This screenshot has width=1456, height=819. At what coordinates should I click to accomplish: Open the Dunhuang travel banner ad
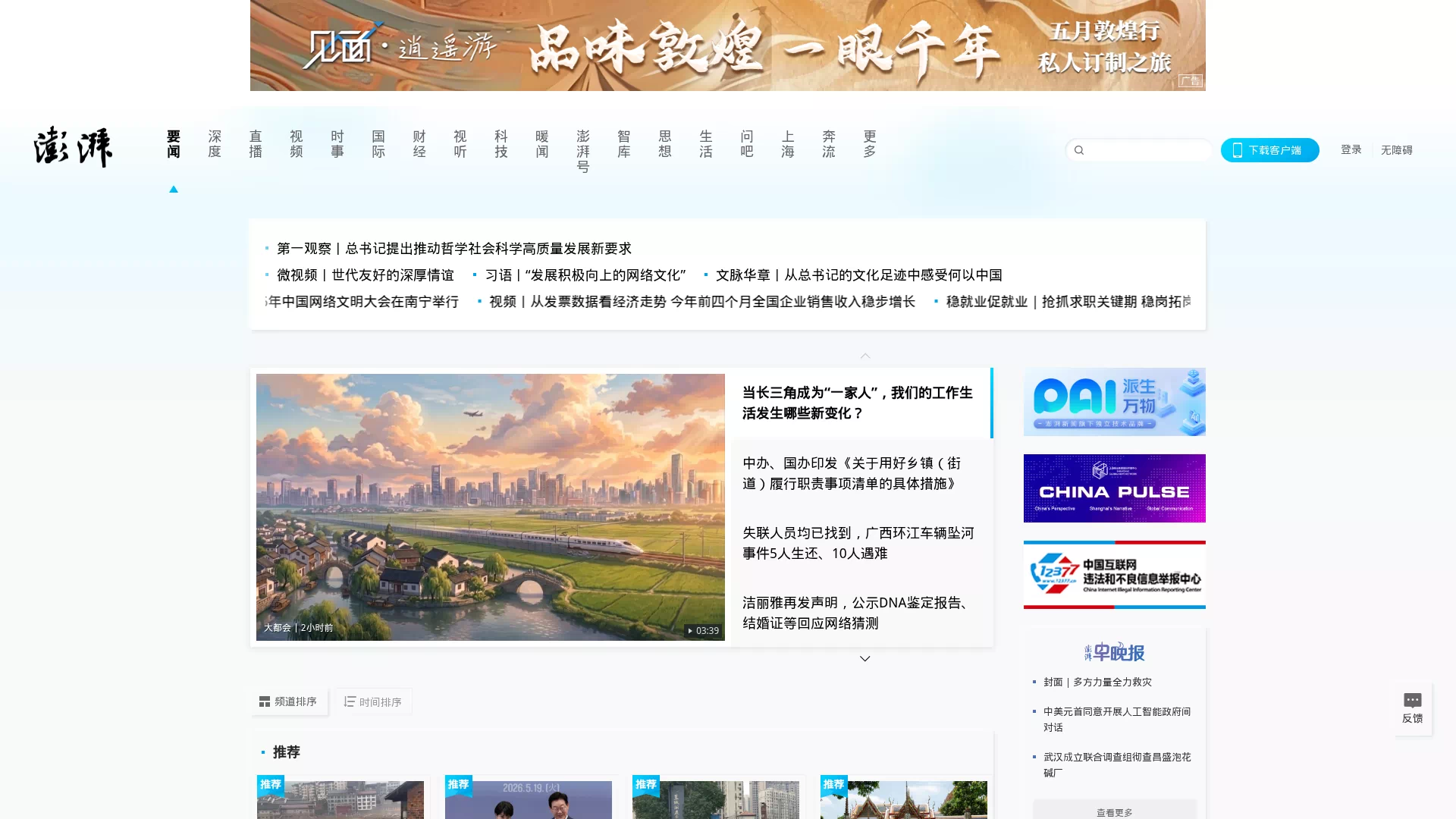[x=727, y=45]
